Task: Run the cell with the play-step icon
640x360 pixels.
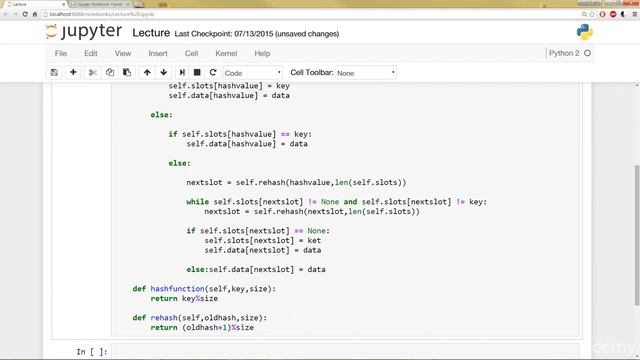Action: click(x=182, y=73)
